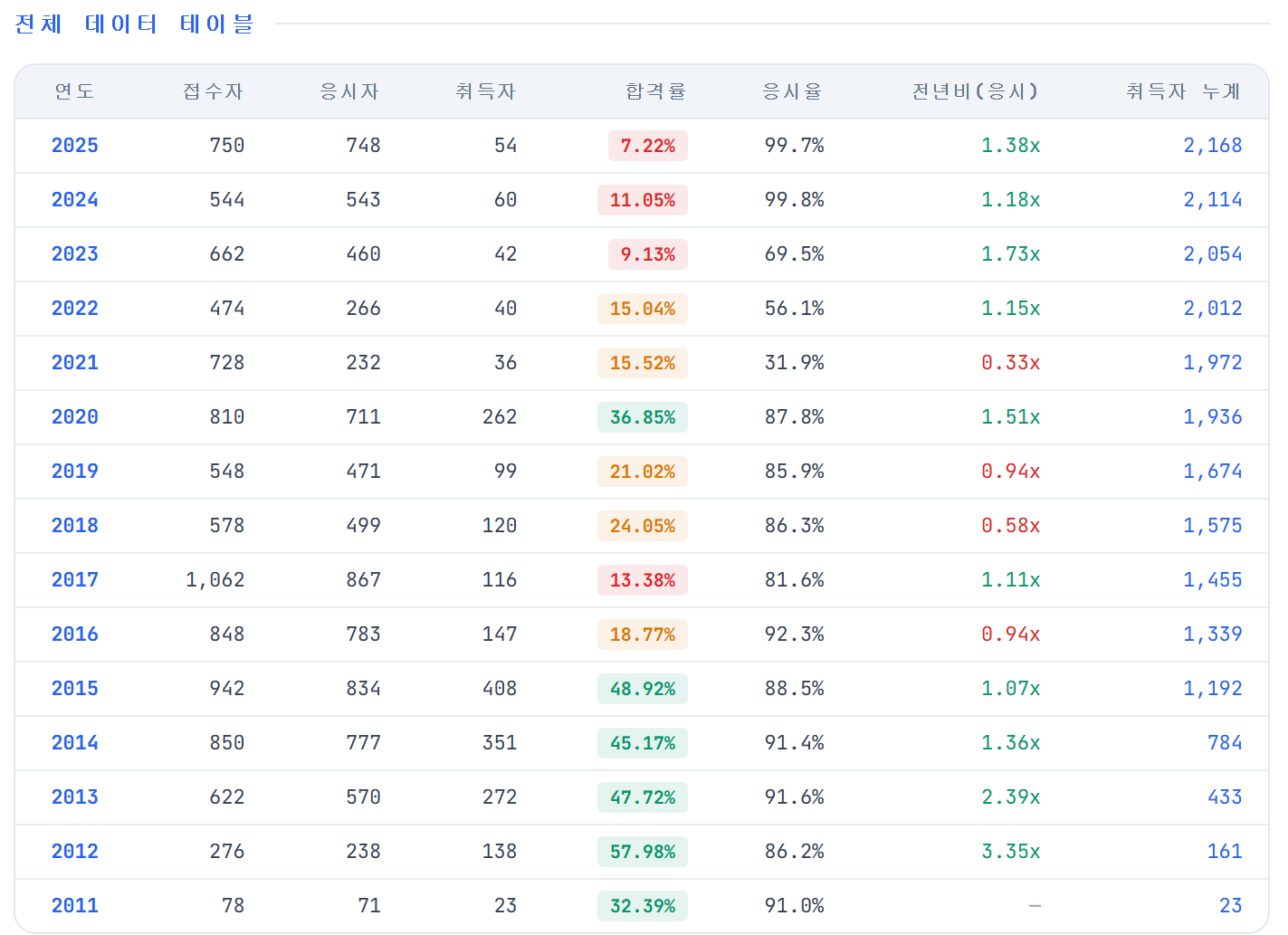Click the 응시자 column header
Image resolution: width=1288 pixels, height=935 pixels.
pos(349,91)
